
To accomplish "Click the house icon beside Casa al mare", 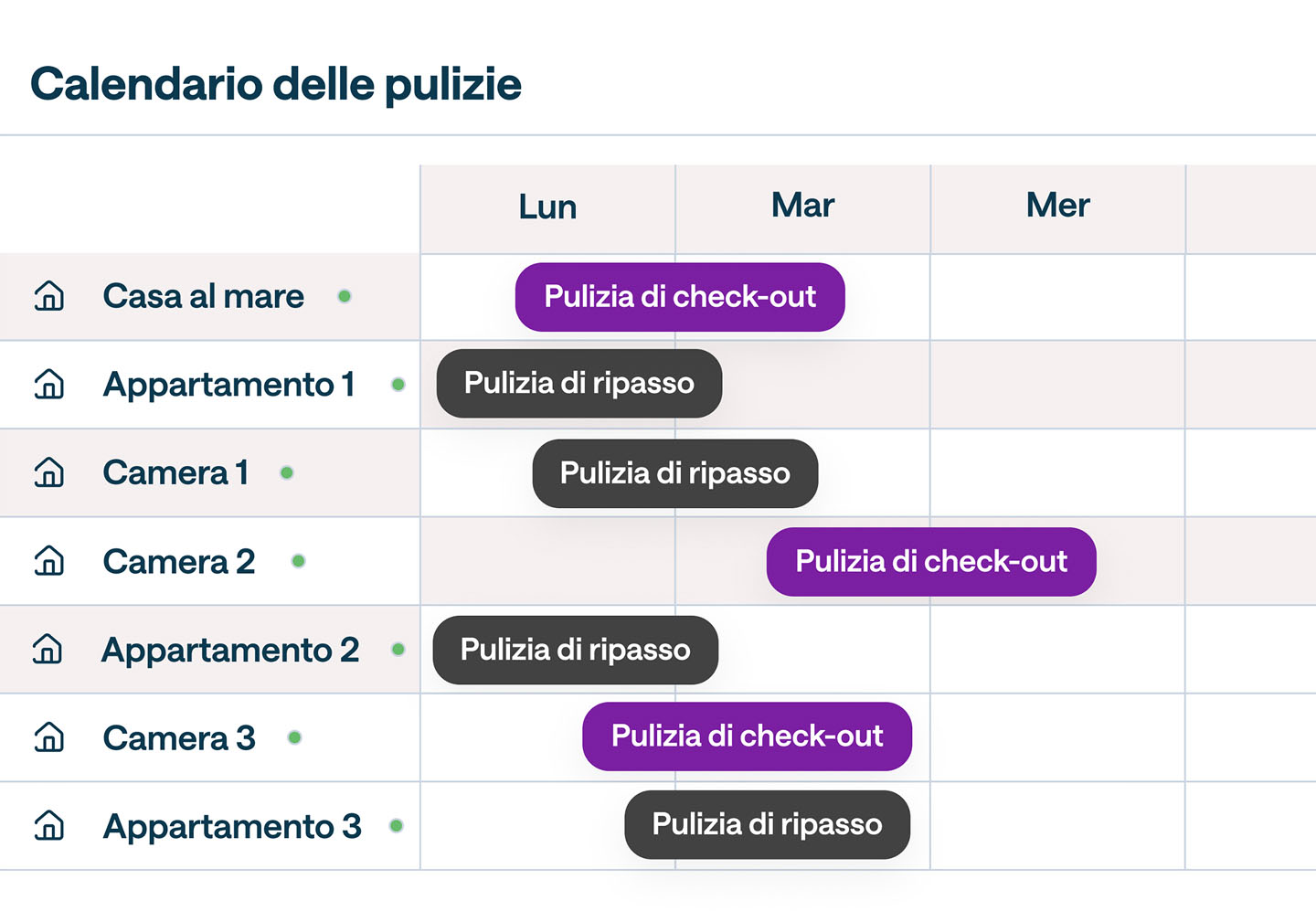I will point(49,296).
